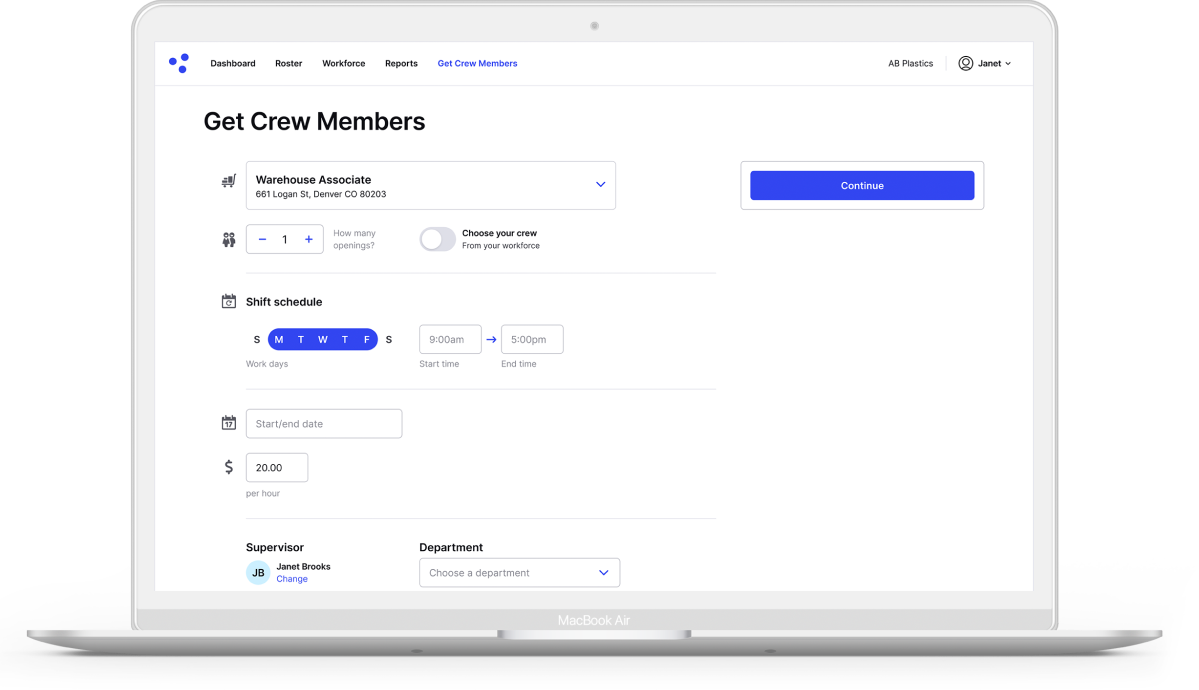Click the Change supervisor link

point(292,579)
